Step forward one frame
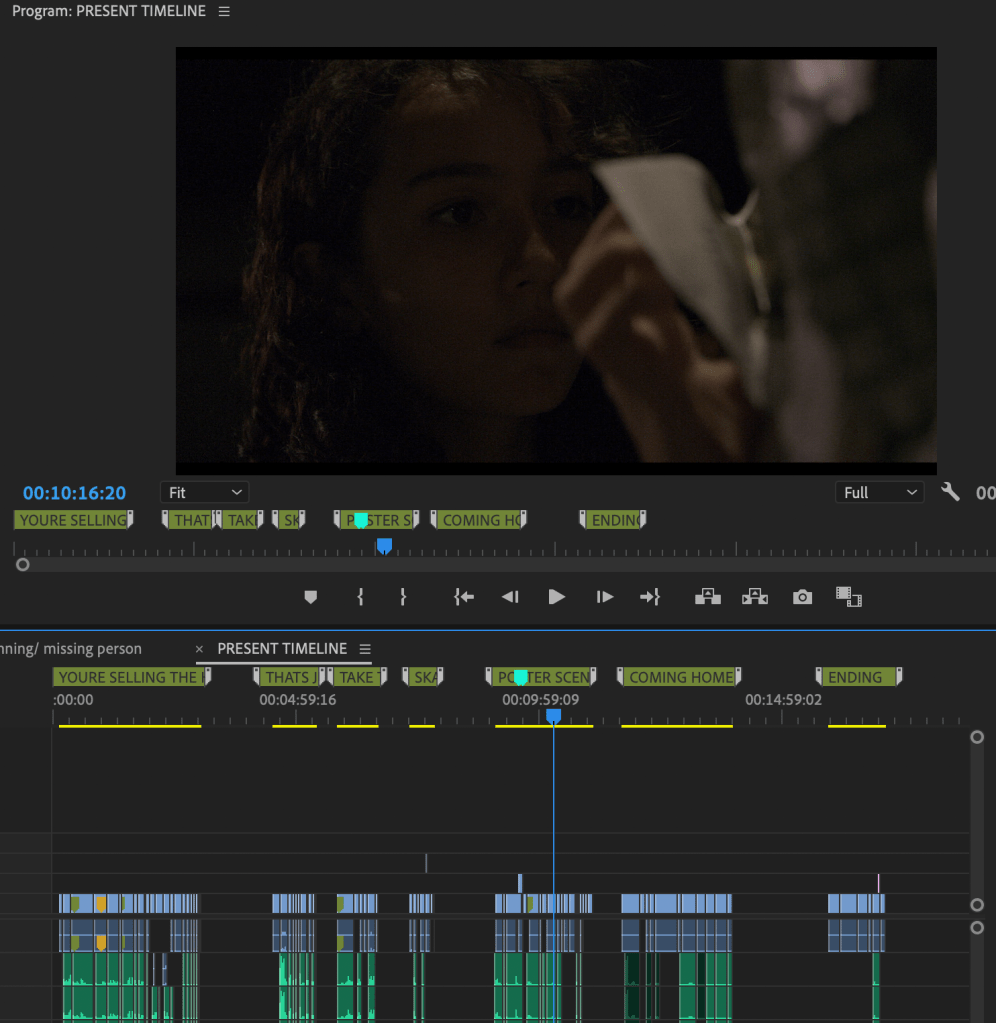The height and width of the screenshot is (1023, 996). 605,597
